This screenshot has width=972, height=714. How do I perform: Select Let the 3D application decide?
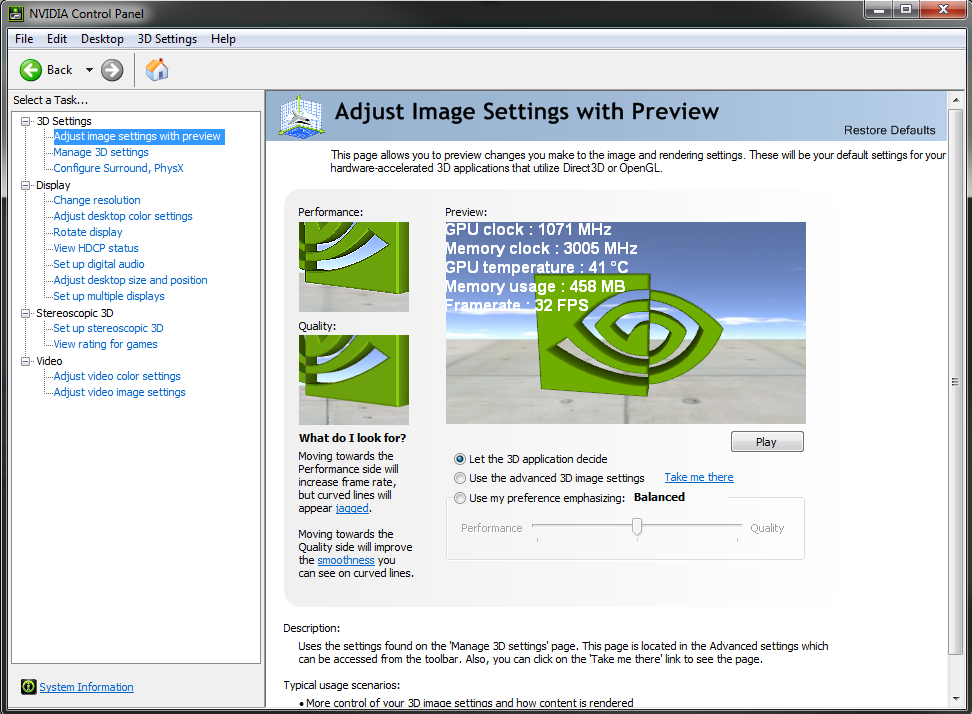pyautogui.click(x=460, y=459)
